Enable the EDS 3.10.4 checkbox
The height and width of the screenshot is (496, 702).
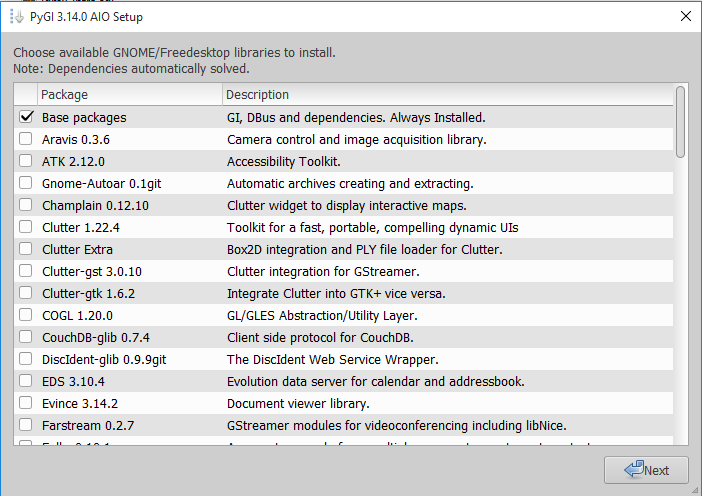point(26,381)
